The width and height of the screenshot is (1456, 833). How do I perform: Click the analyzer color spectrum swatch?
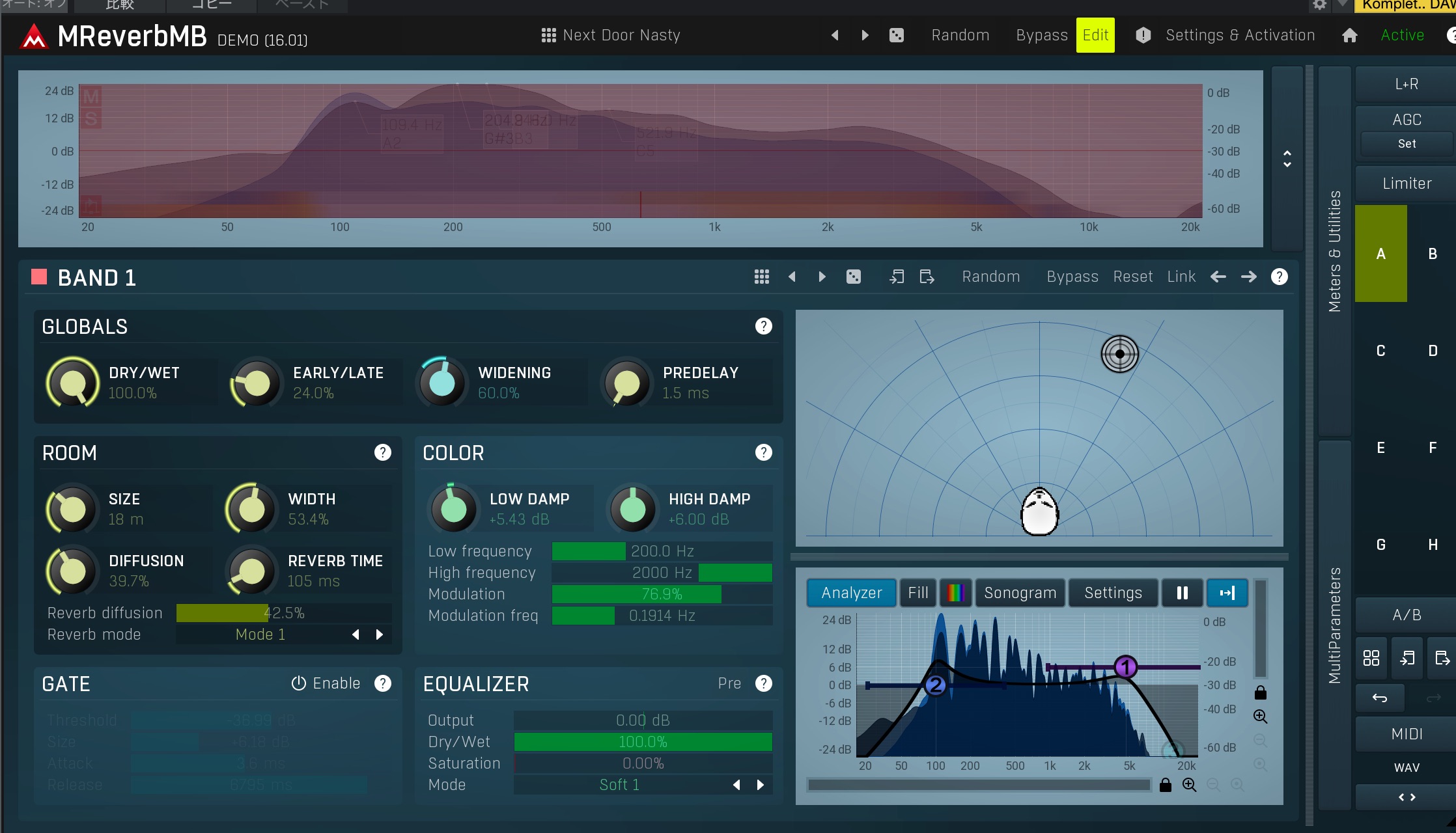(x=955, y=593)
